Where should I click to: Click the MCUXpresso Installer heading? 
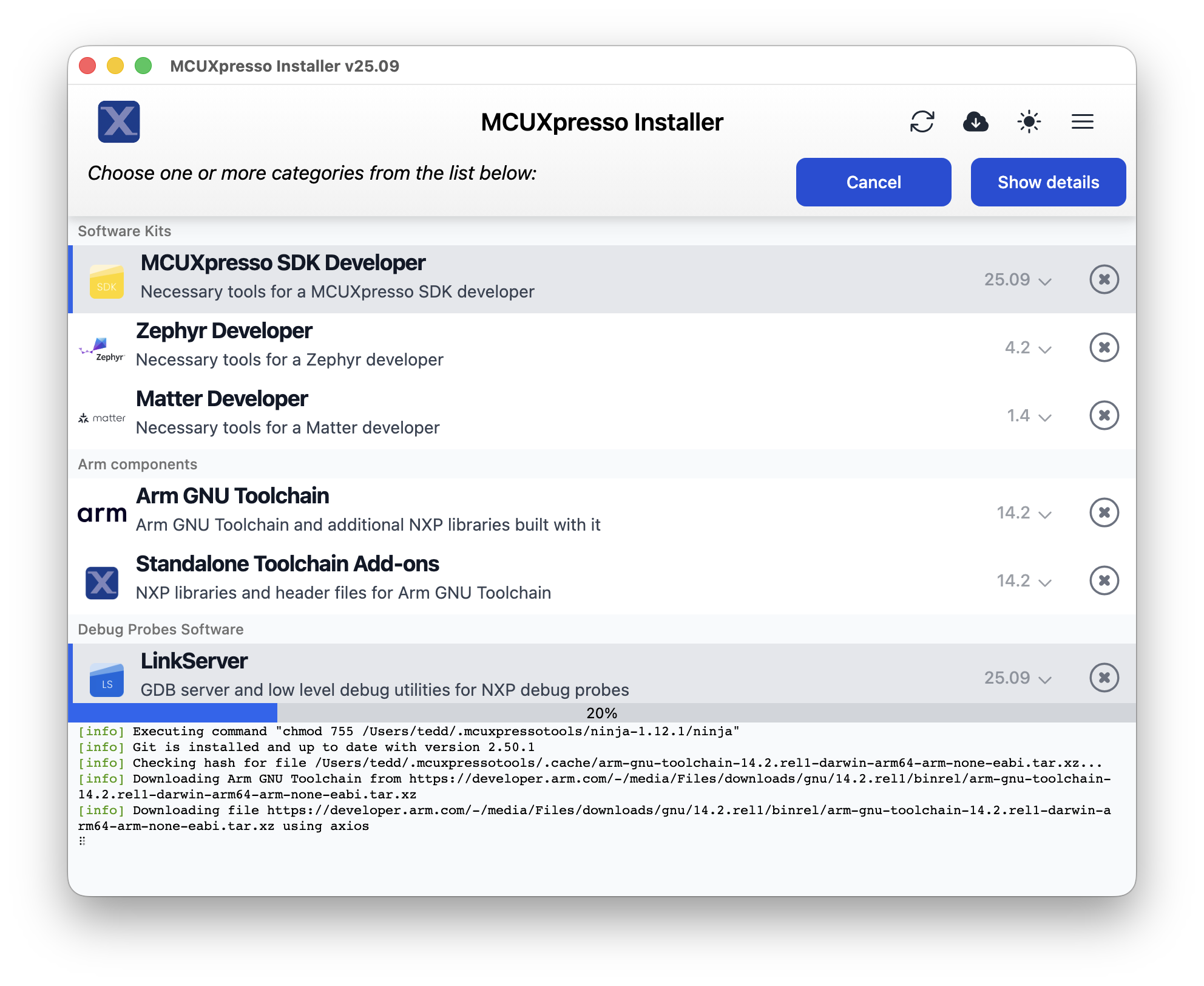602,122
